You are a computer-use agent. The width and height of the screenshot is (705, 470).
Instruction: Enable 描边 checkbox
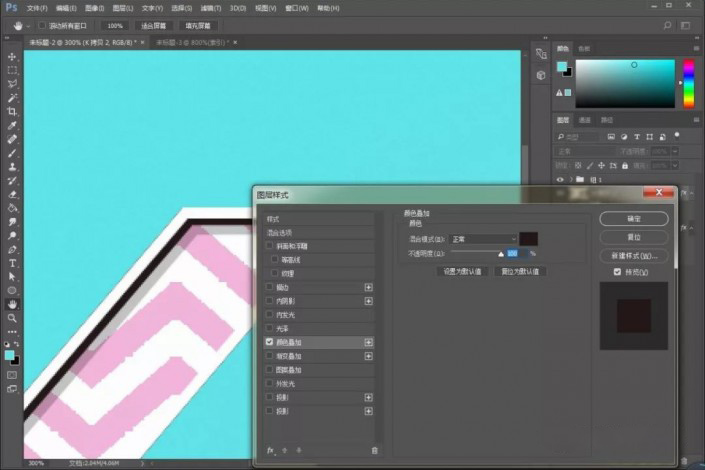(x=269, y=286)
